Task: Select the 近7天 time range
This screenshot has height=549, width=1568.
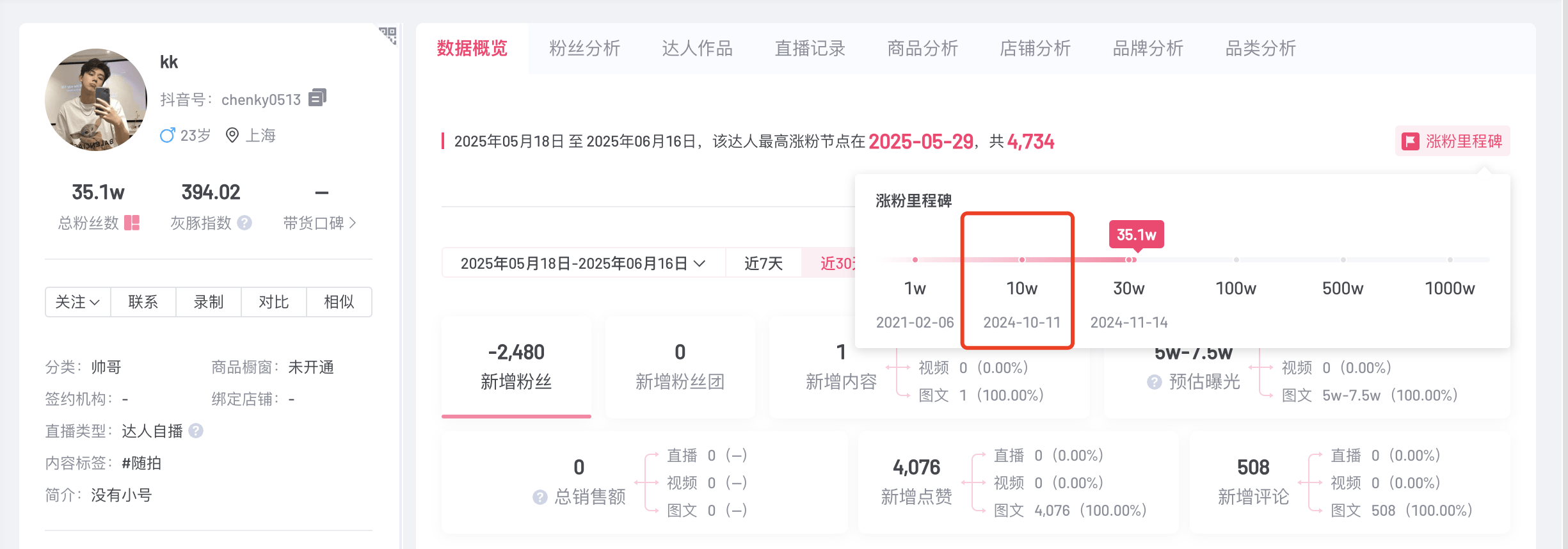Action: point(763,263)
